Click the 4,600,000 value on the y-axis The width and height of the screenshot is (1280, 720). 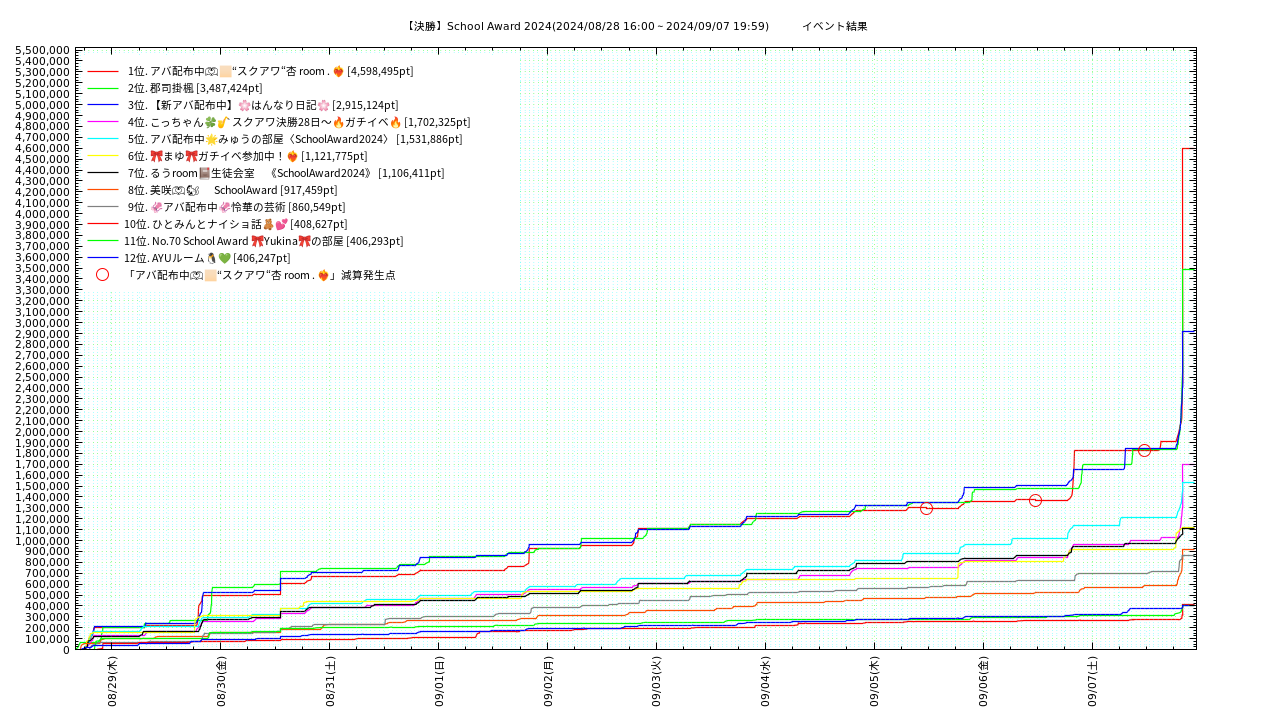[44, 148]
